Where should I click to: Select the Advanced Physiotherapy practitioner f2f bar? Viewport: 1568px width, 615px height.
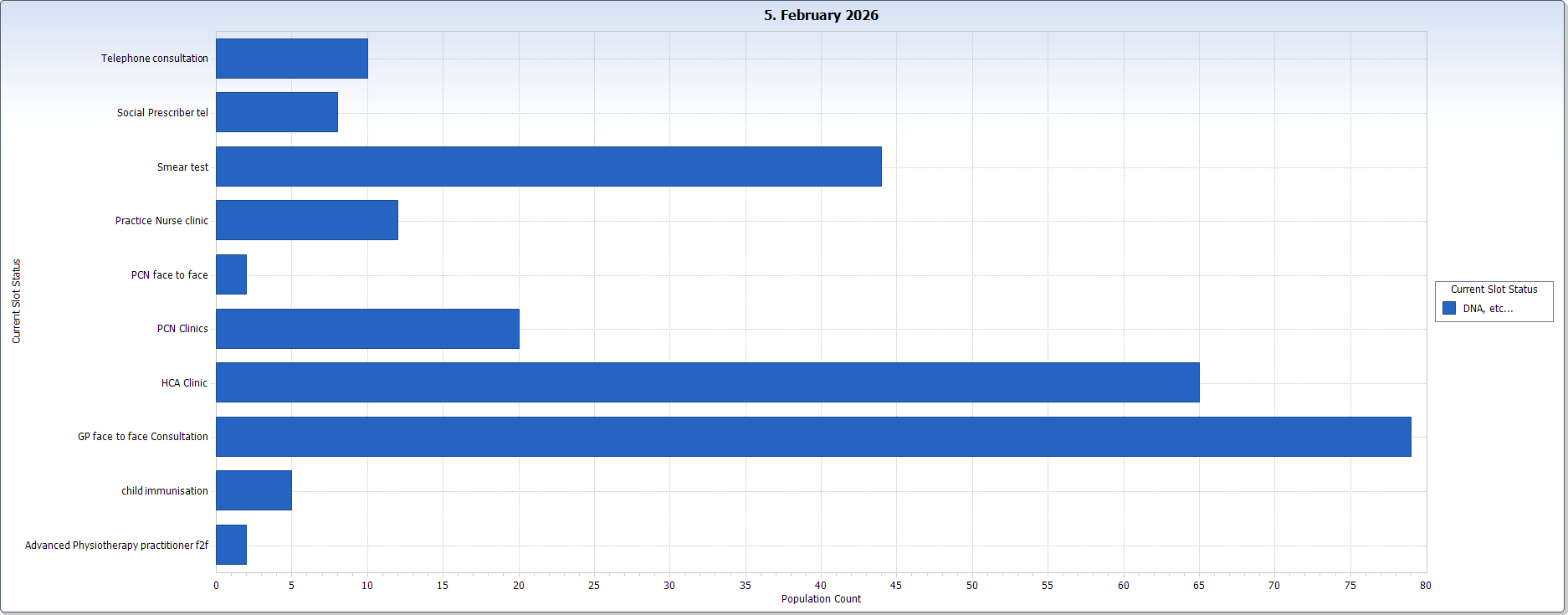click(231, 545)
